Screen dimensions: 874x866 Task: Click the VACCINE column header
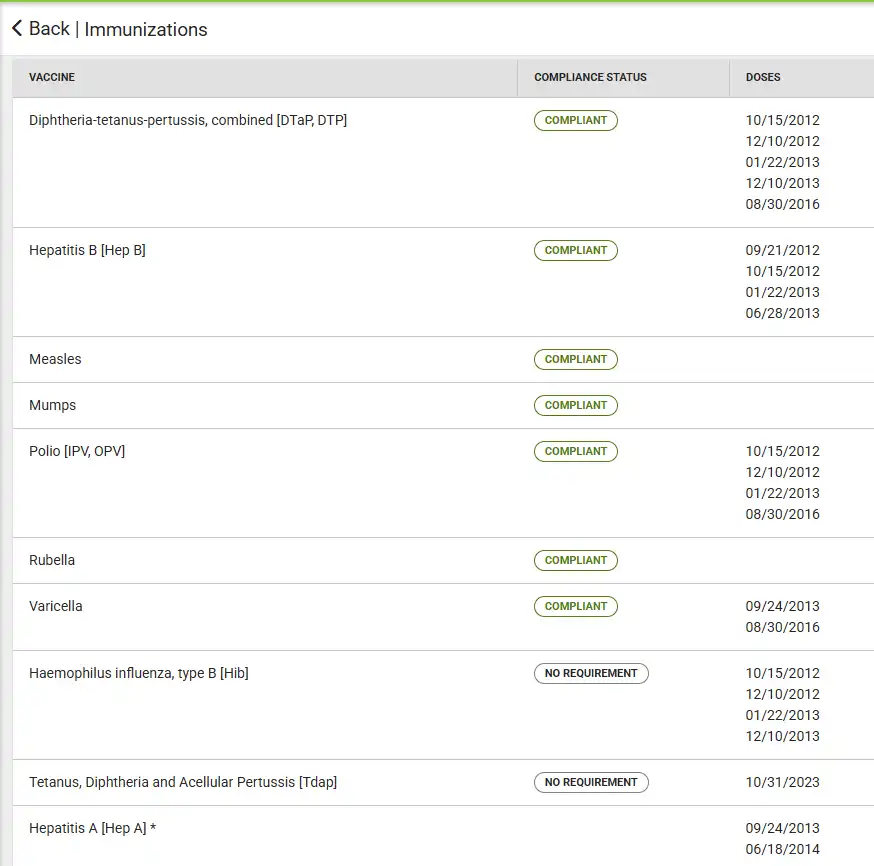tap(52, 77)
